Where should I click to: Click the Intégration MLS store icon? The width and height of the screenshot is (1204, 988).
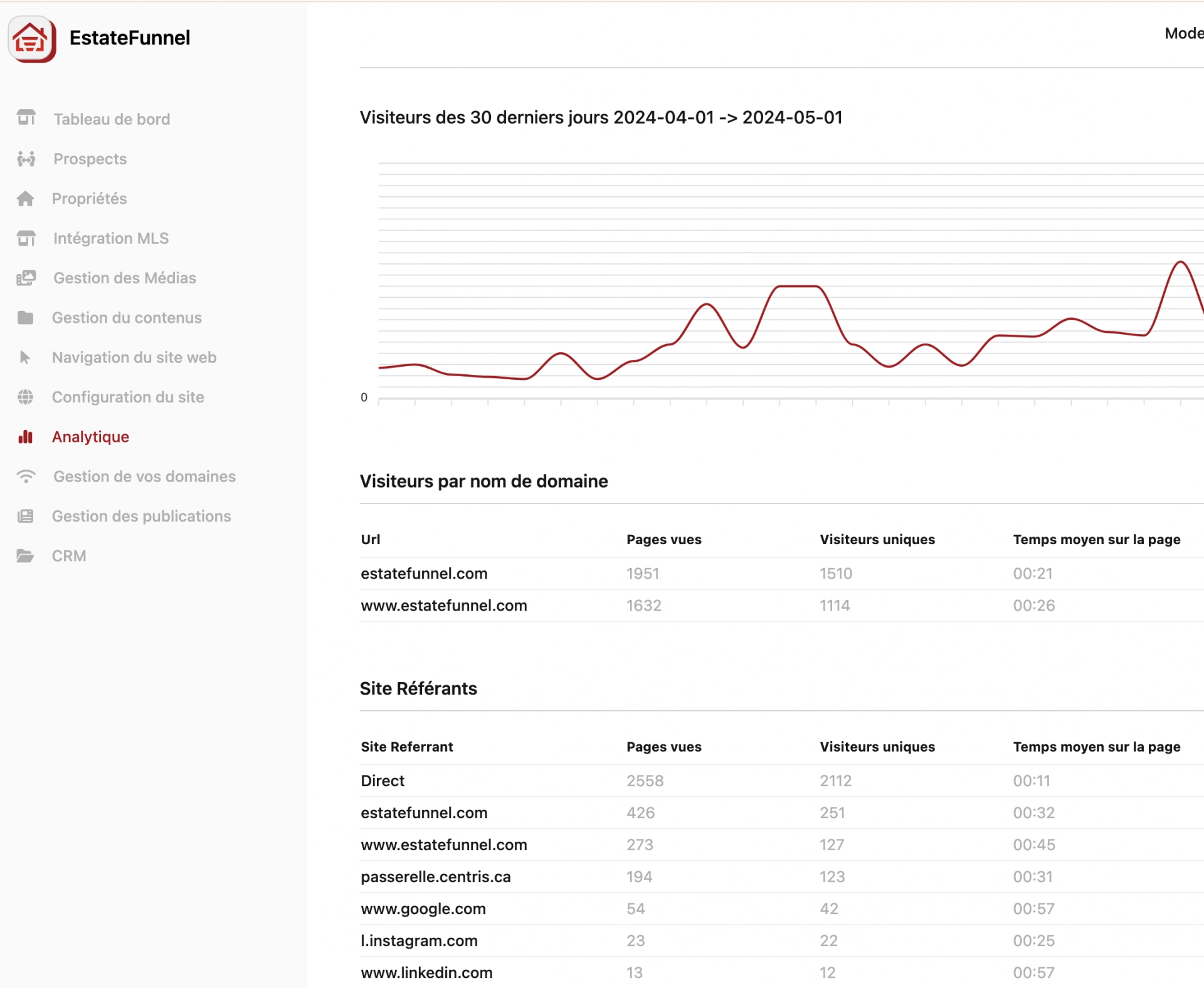(26, 238)
